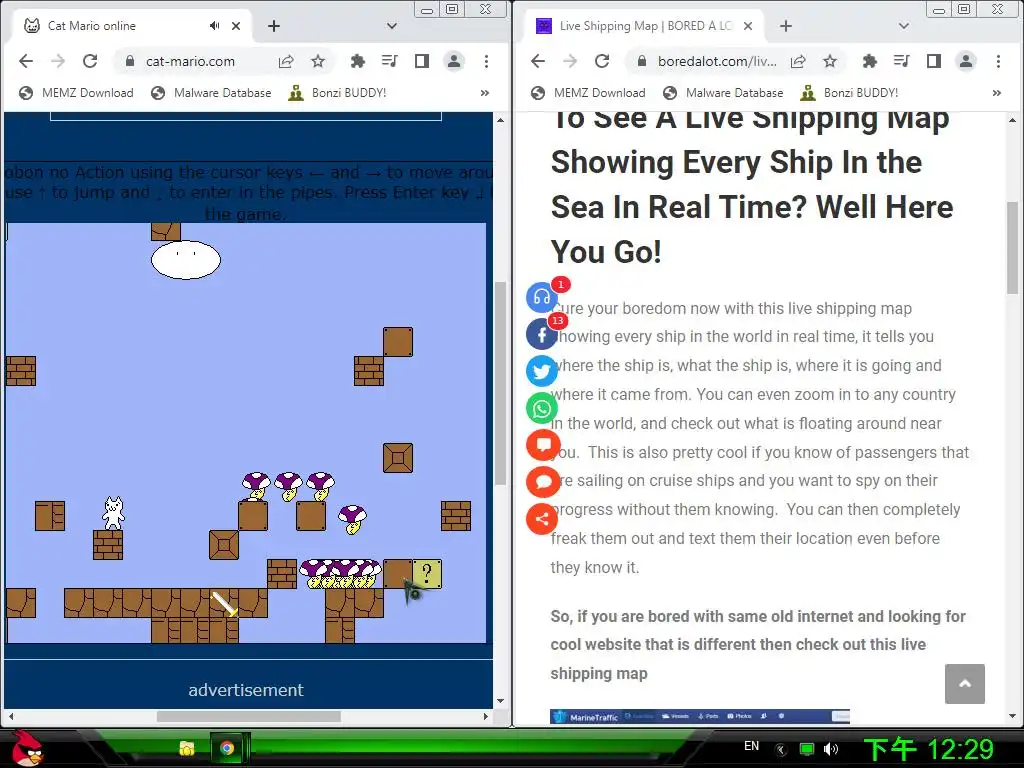Click the red square chat bubble icon

[543, 445]
